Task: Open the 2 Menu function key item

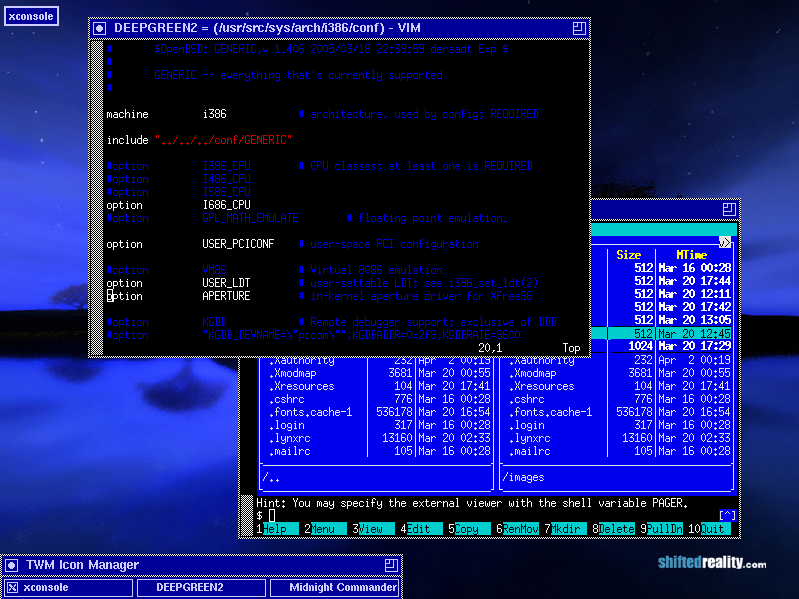Action: (x=328, y=529)
